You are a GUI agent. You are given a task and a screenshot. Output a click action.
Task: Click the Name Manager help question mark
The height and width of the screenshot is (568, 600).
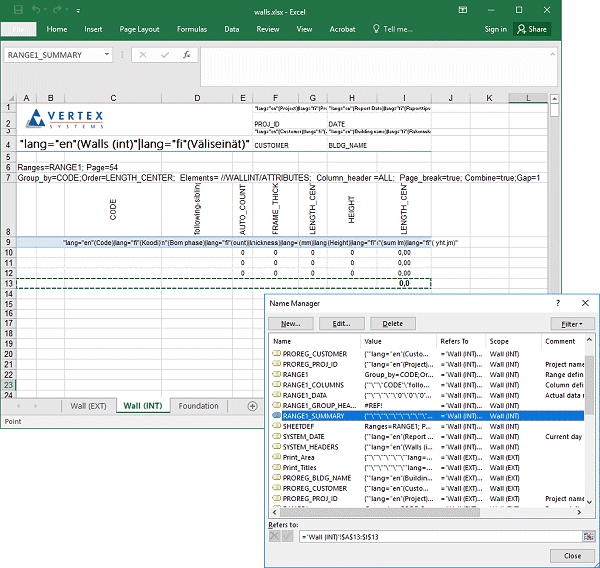point(558,302)
